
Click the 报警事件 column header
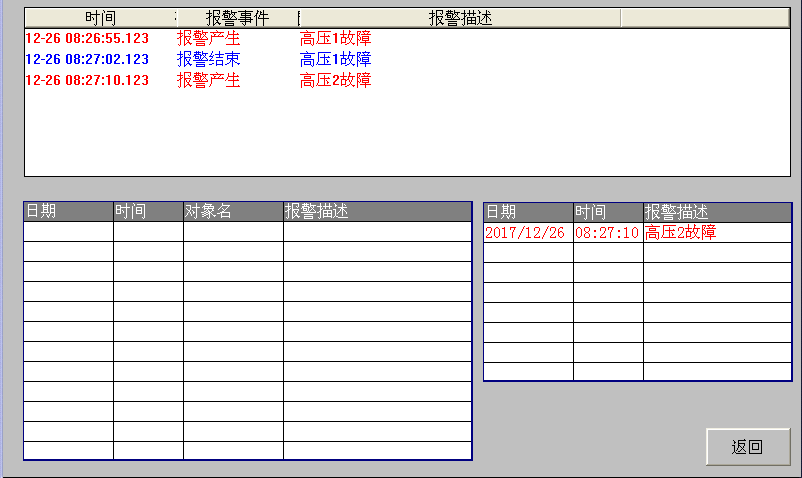(237, 18)
